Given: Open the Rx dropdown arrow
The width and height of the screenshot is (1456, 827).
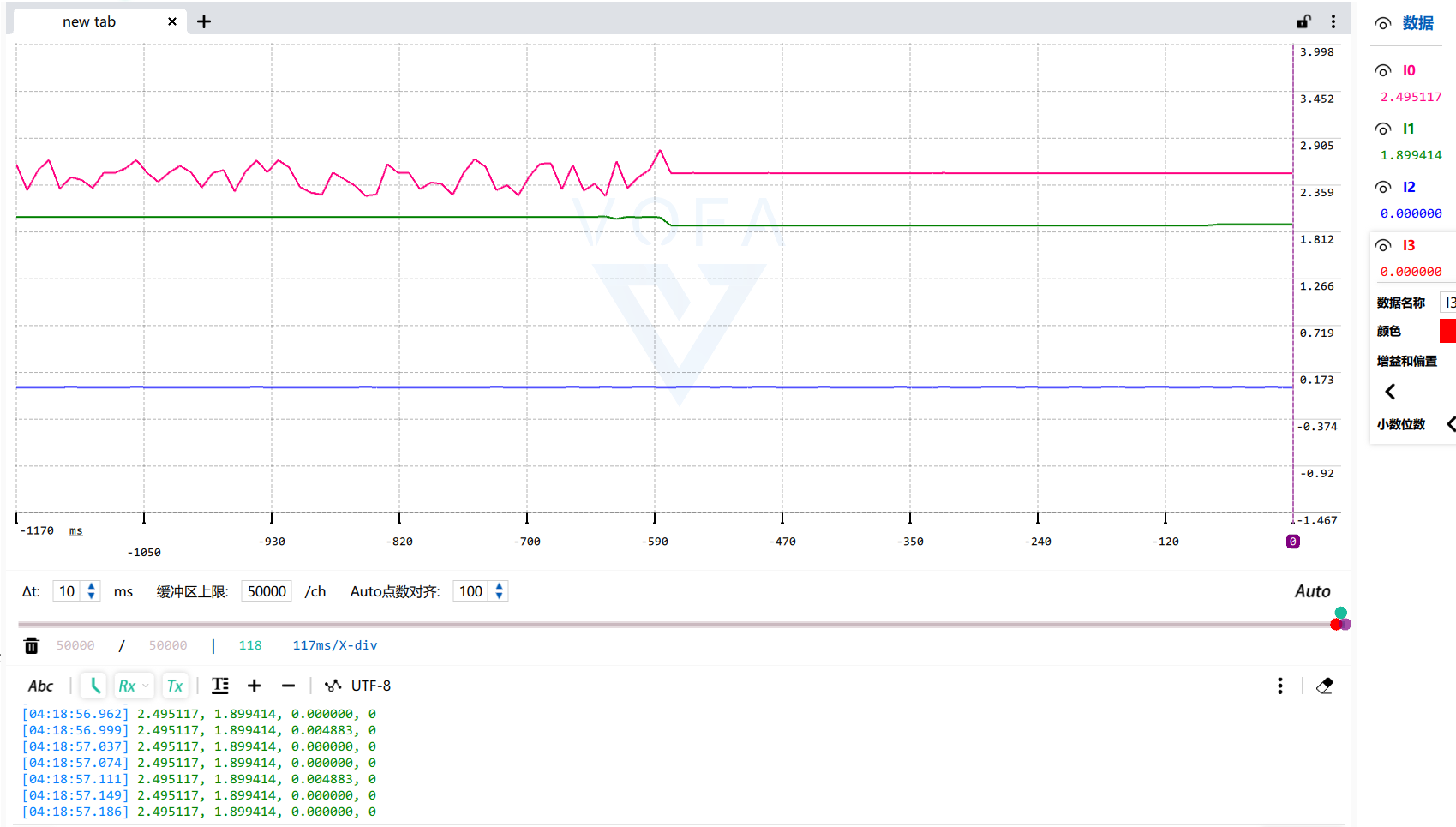Looking at the screenshot, I should click(146, 686).
